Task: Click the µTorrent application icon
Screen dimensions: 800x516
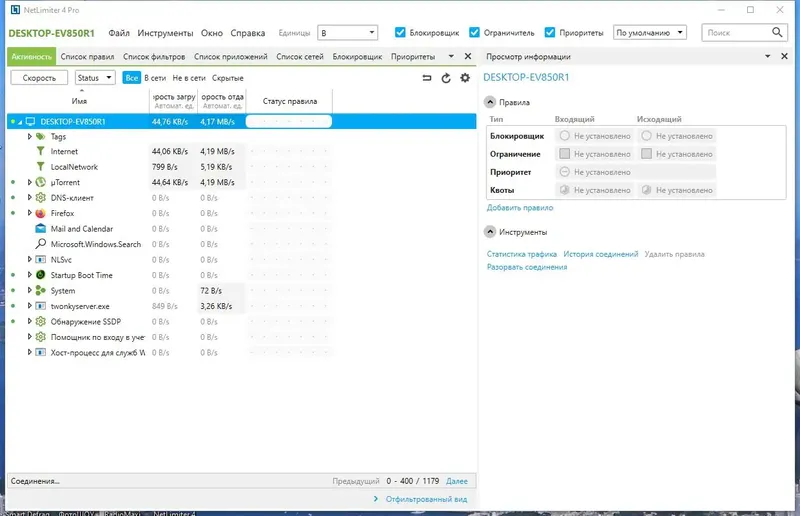Action: [x=40, y=182]
